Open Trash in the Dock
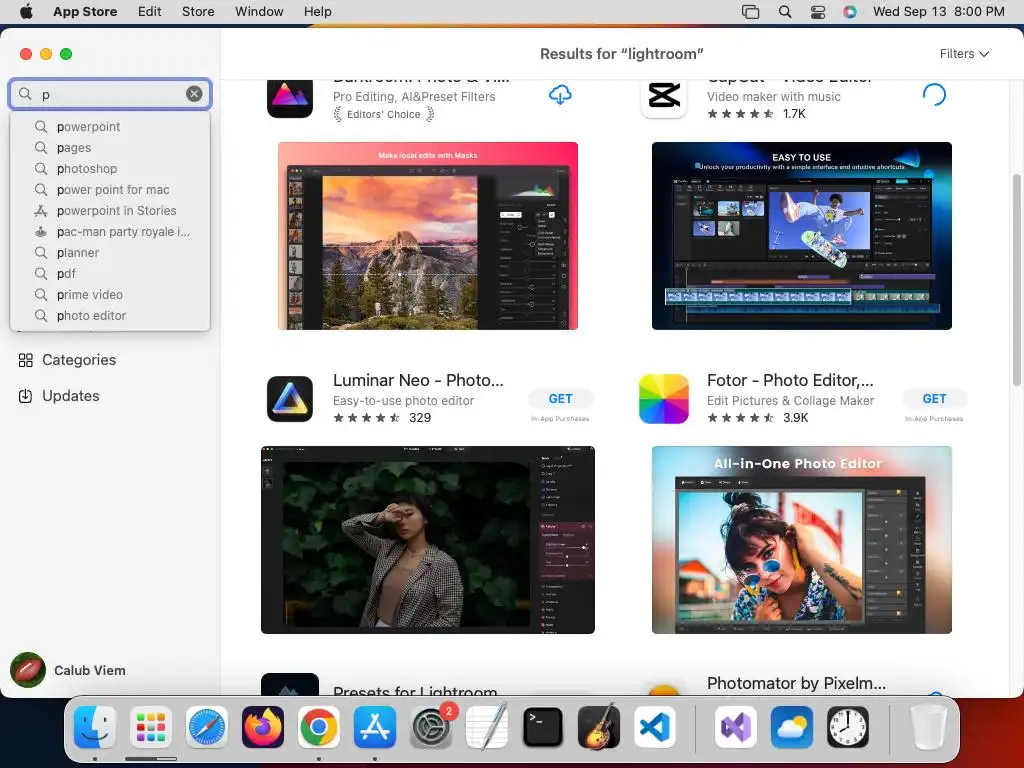This screenshot has height=768, width=1024. point(929,727)
